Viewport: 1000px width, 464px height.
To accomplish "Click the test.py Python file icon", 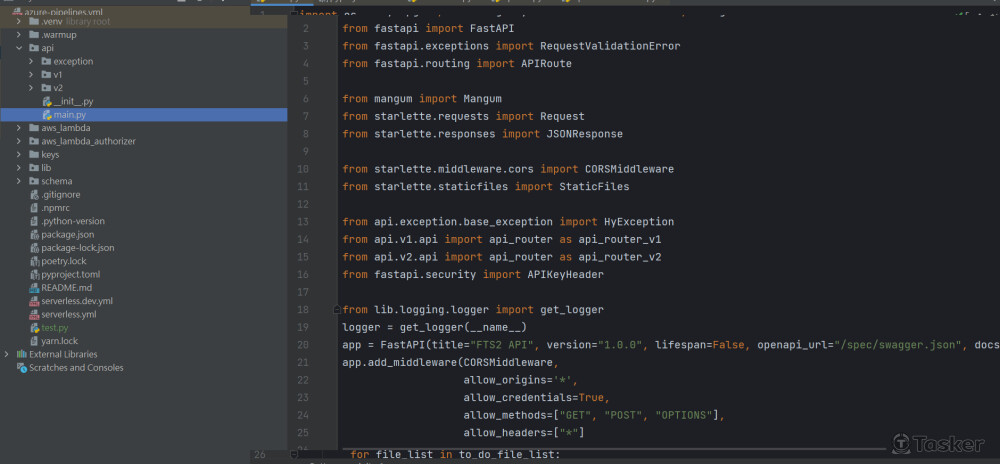I will pos(34,327).
